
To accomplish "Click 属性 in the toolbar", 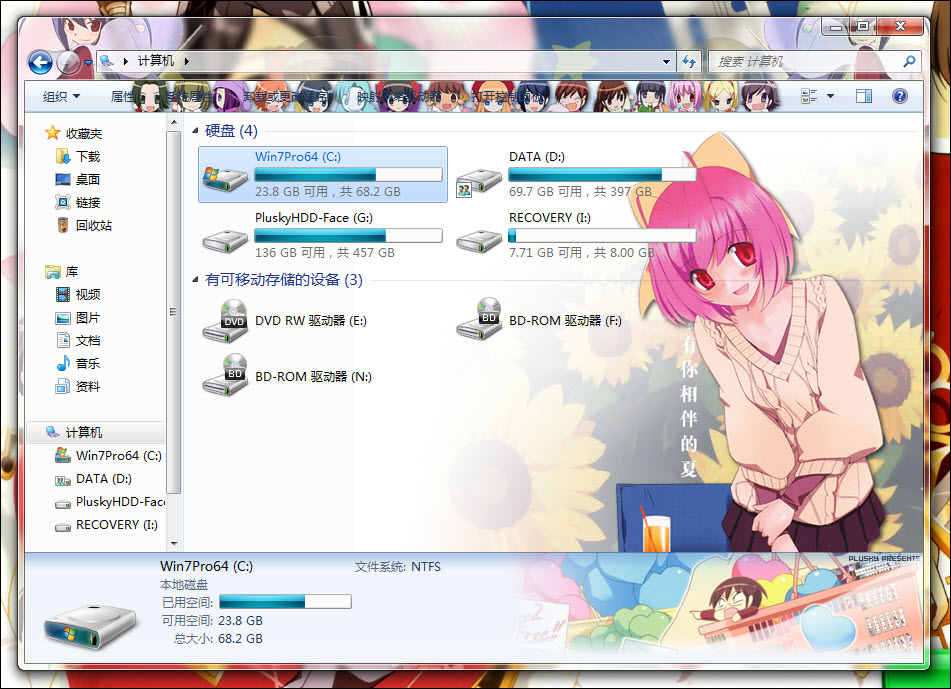I will 121,96.
